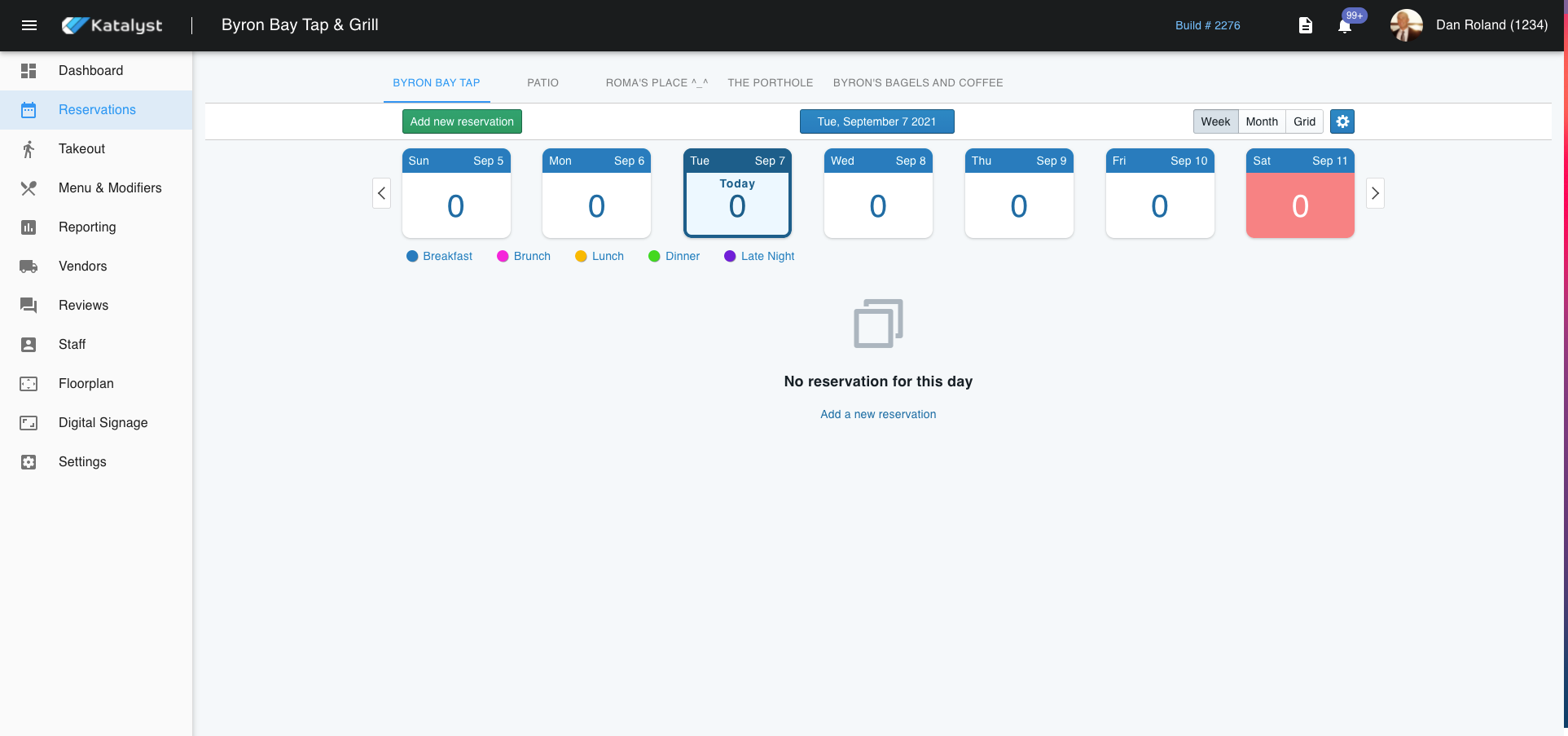Click the Takeout walking person icon
The image size is (1568, 736).
pyautogui.click(x=29, y=149)
